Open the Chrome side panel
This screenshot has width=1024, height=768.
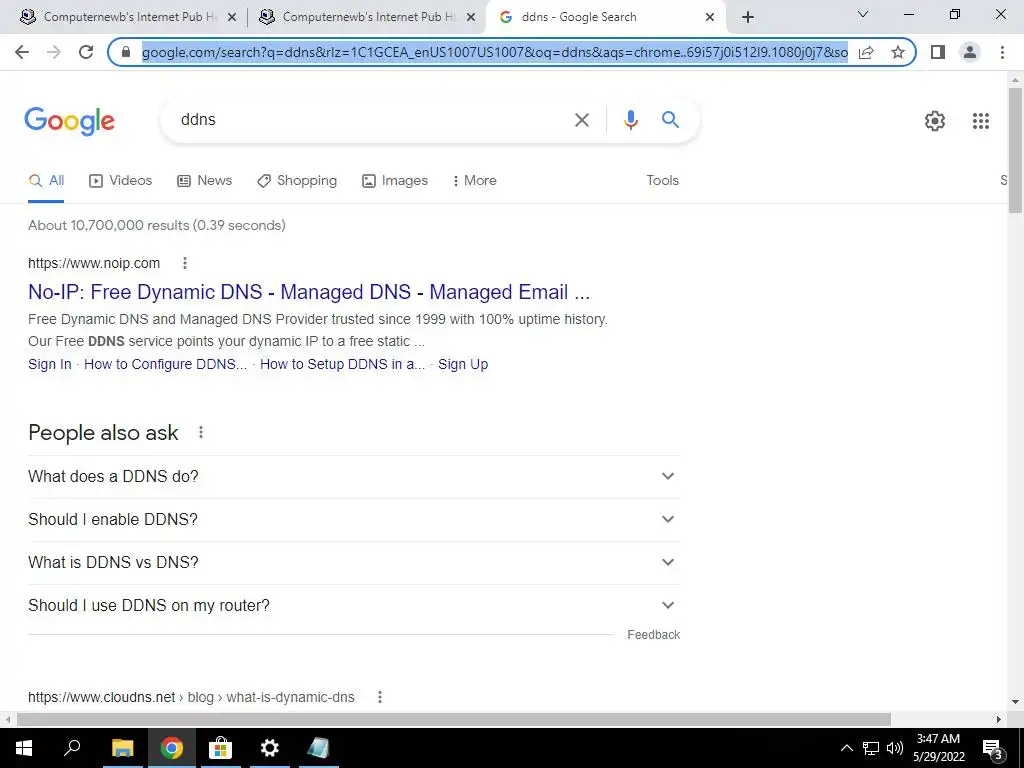(x=938, y=52)
